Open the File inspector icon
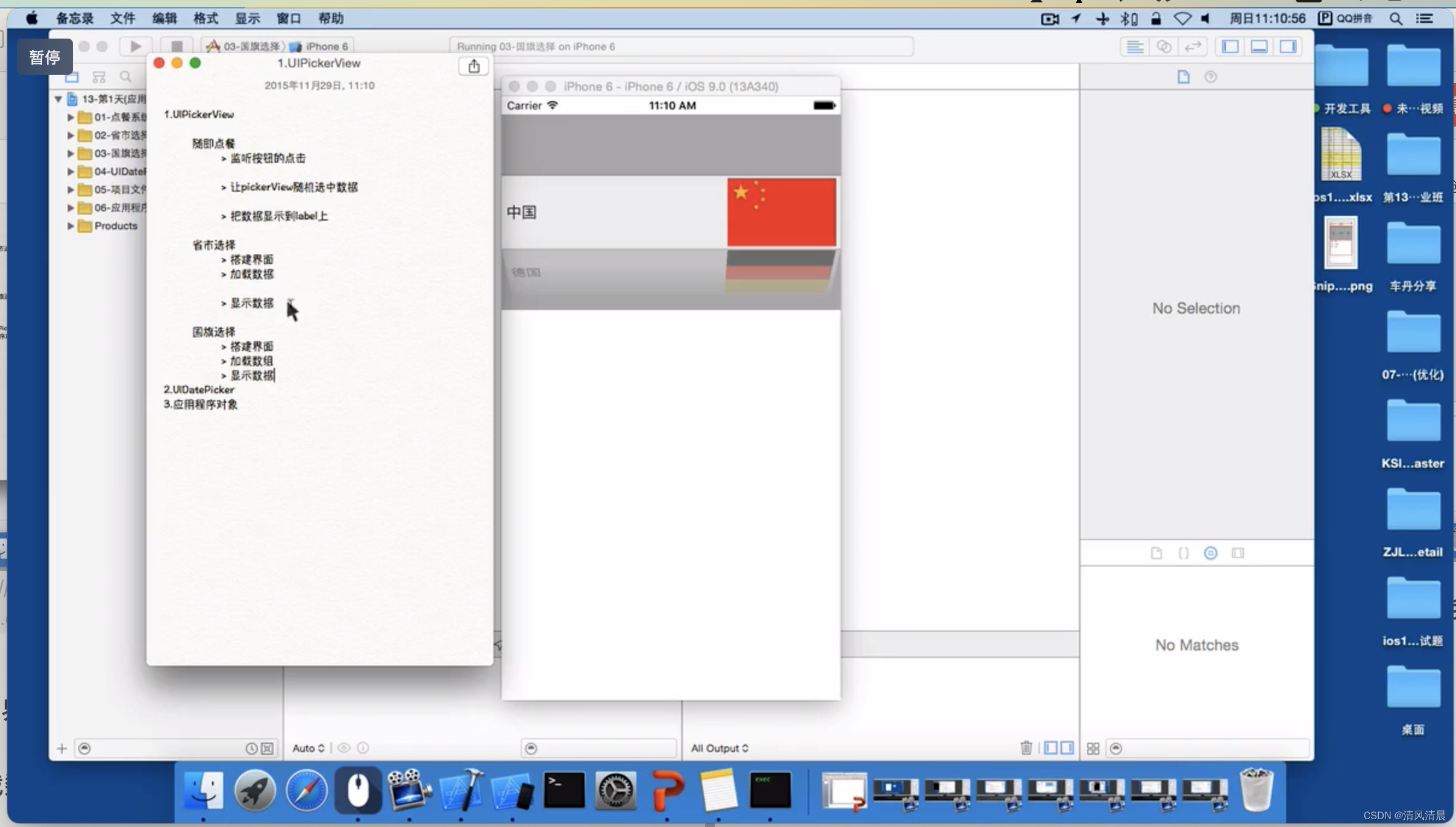The height and width of the screenshot is (827, 1456). [1183, 77]
